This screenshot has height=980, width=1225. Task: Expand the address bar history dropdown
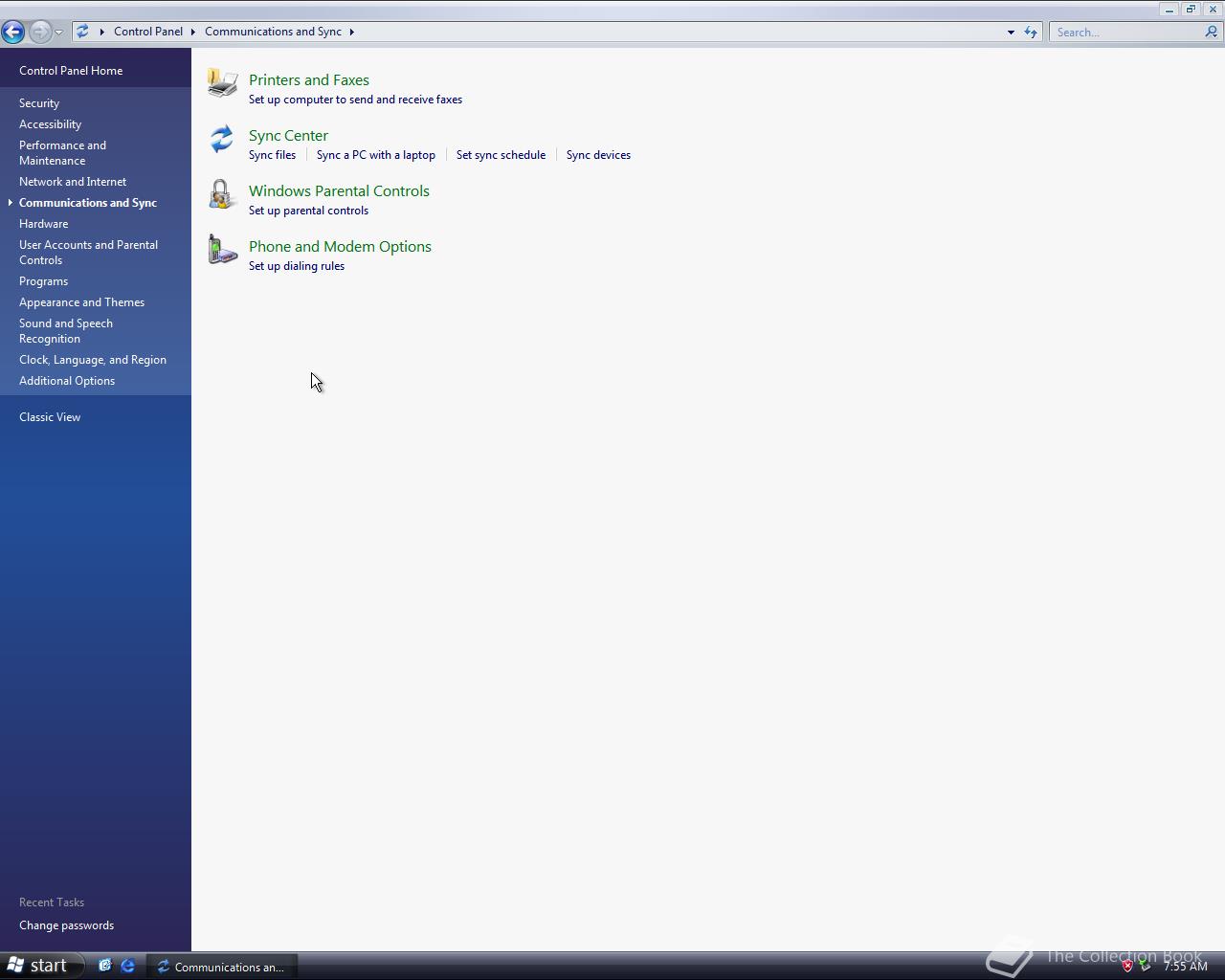point(1011,32)
